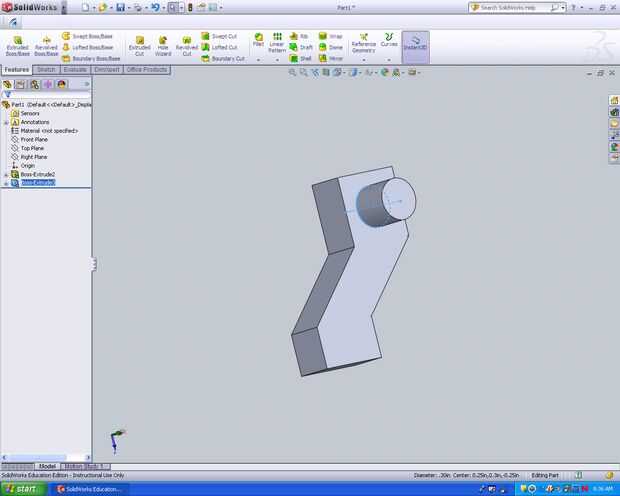Toggle the Instant3D button
The height and width of the screenshot is (496, 620).
(416, 47)
